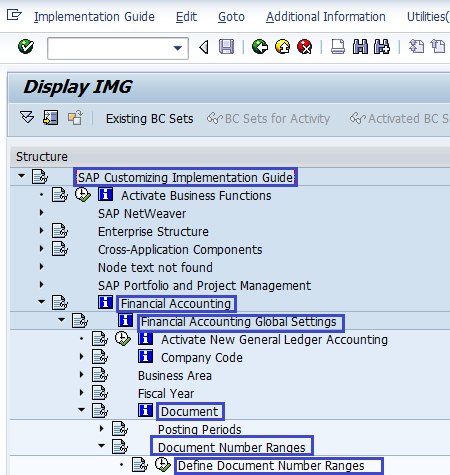Image resolution: width=450 pixels, height=475 pixels.
Task: Expand the Posting Periods node
Action: click(x=102, y=428)
